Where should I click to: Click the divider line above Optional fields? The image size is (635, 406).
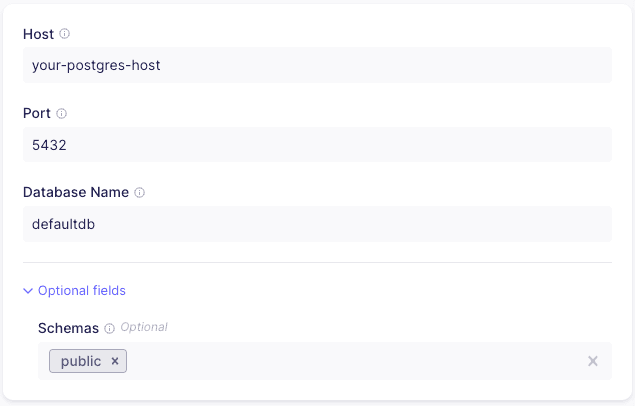(x=317, y=263)
